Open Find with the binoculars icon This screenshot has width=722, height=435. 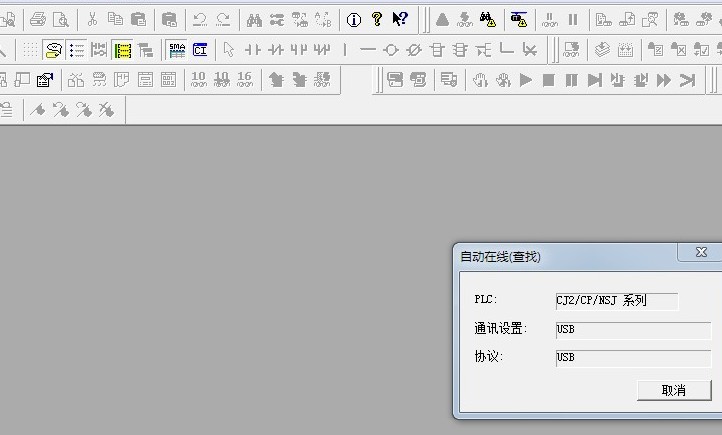click(x=254, y=19)
